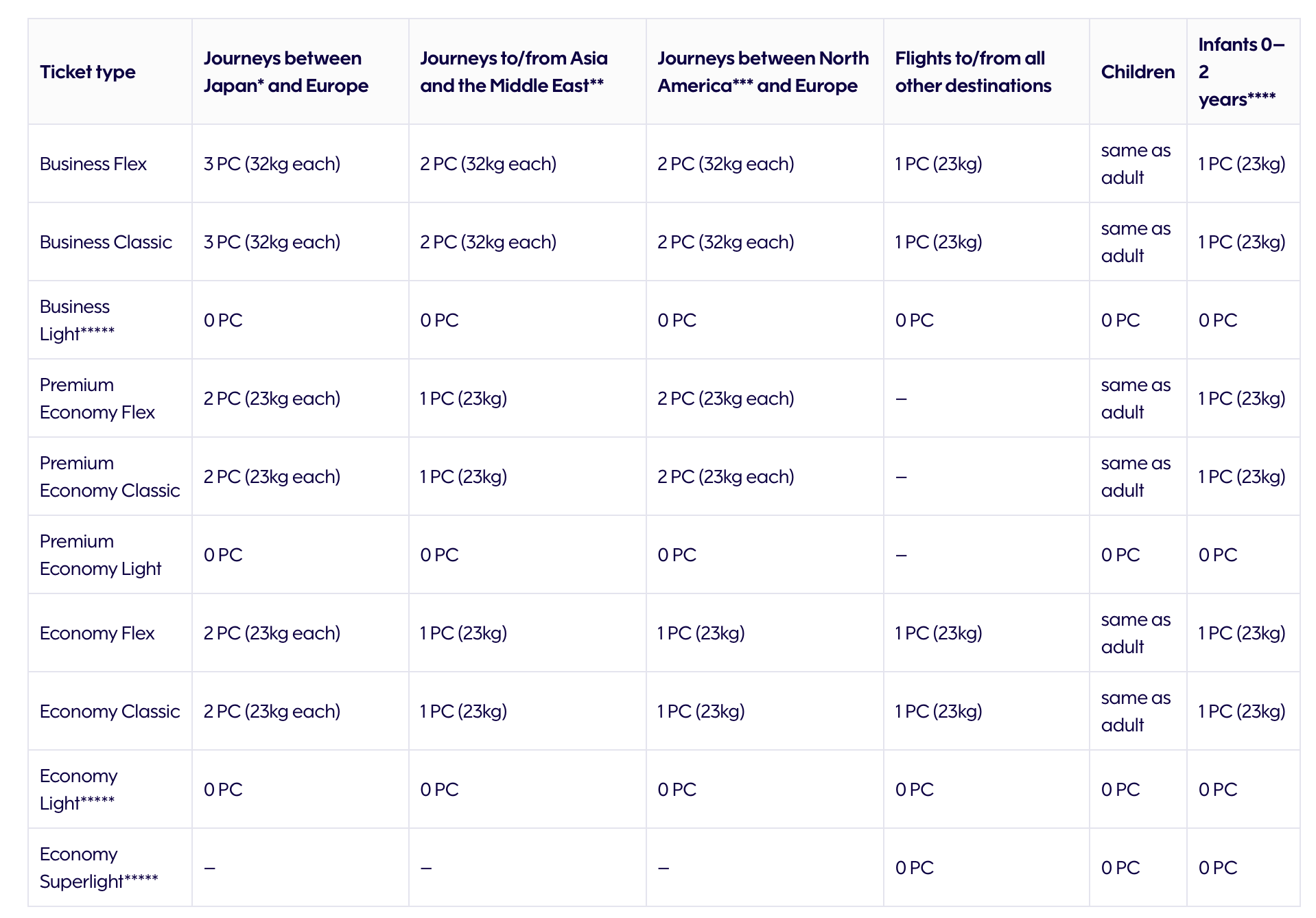The image size is (1316, 918).
Task: Select the North America and Europe column header
Action: pos(763,72)
